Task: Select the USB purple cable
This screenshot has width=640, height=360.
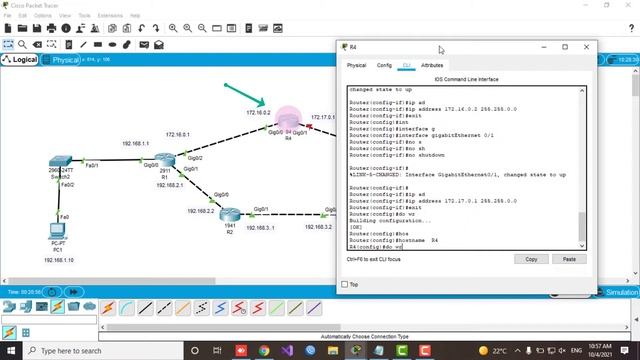Action: [x=314, y=308]
